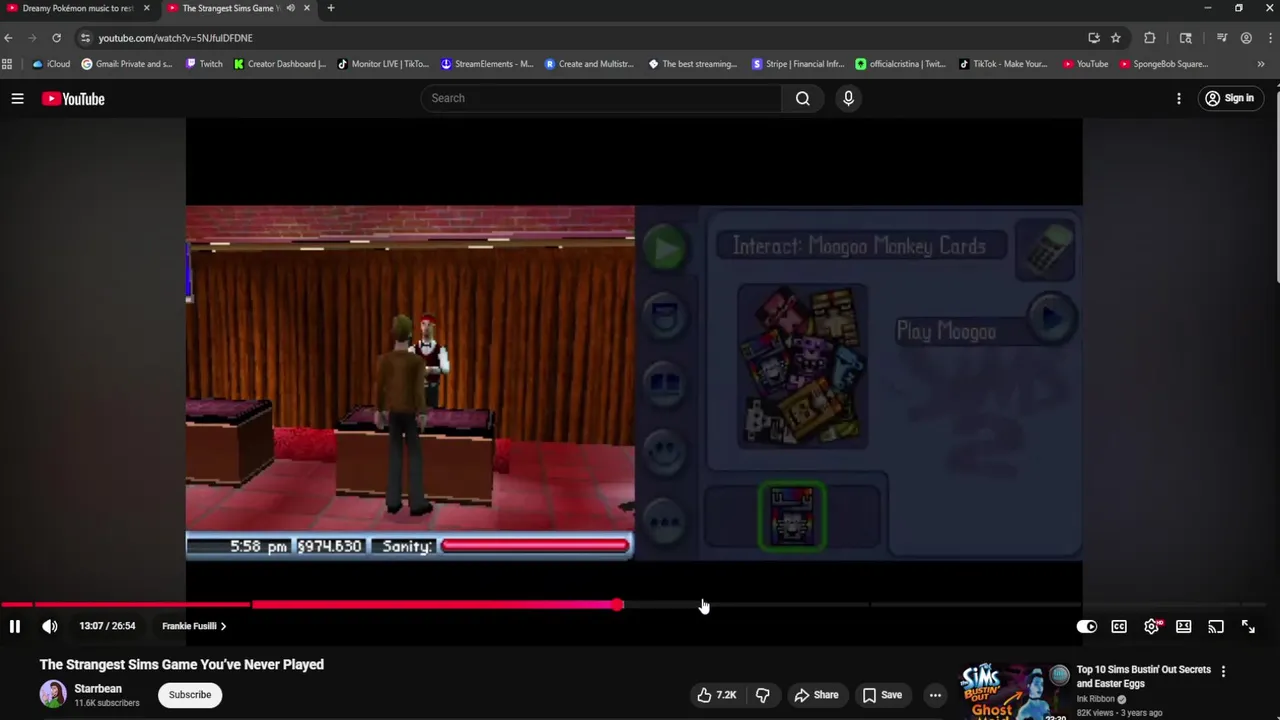1280x720 pixels.
Task: Seek the video progress bar scrubber
Action: tap(618, 605)
